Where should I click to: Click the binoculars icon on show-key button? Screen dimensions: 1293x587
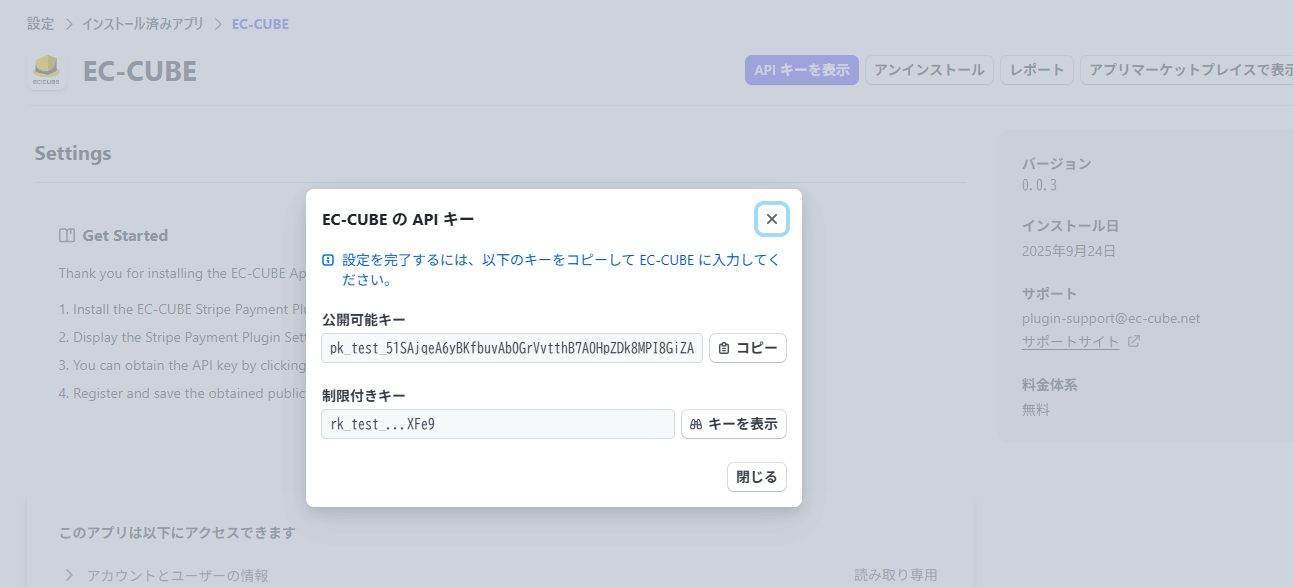pos(696,424)
